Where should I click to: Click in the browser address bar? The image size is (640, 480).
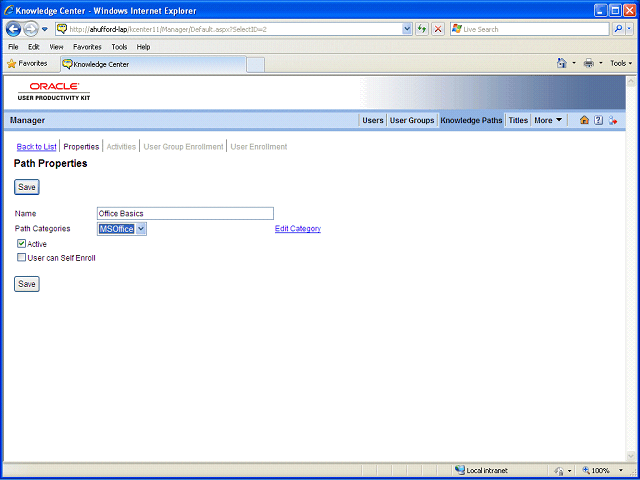tap(233, 29)
